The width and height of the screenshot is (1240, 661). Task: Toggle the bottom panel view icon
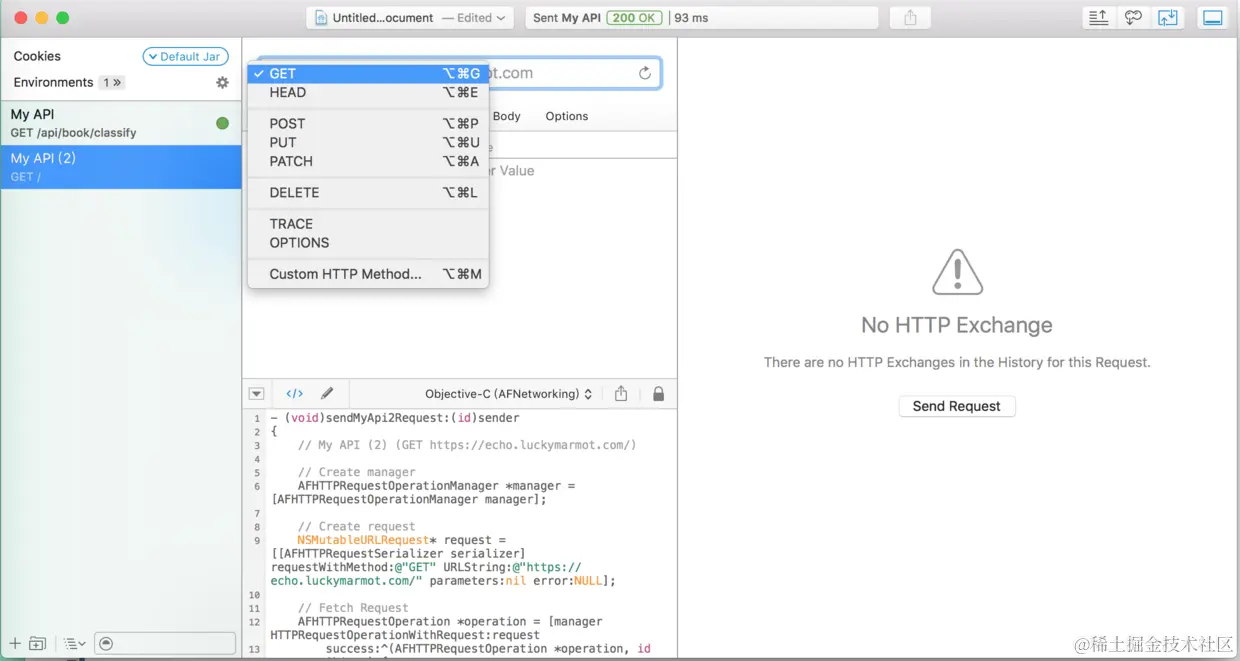pyautogui.click(x=1213, y=18)
